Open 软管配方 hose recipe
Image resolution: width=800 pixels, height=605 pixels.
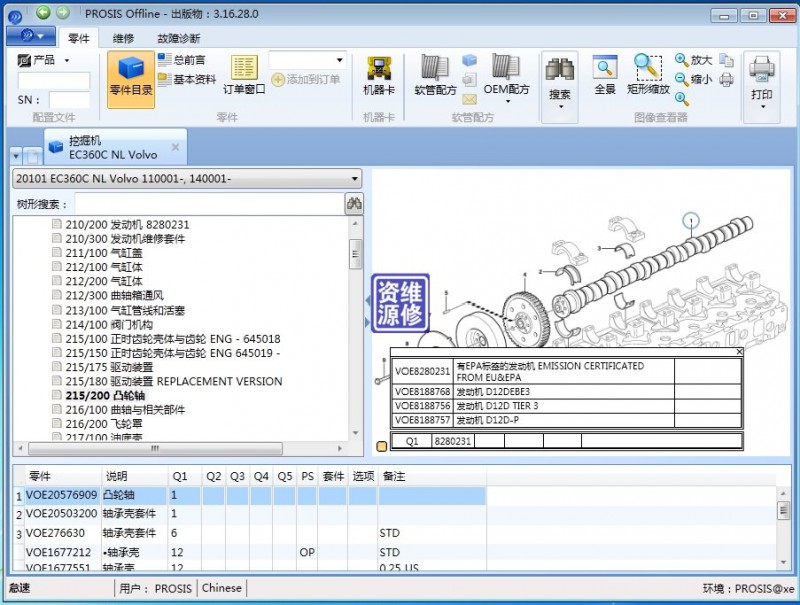click(435, 75)
